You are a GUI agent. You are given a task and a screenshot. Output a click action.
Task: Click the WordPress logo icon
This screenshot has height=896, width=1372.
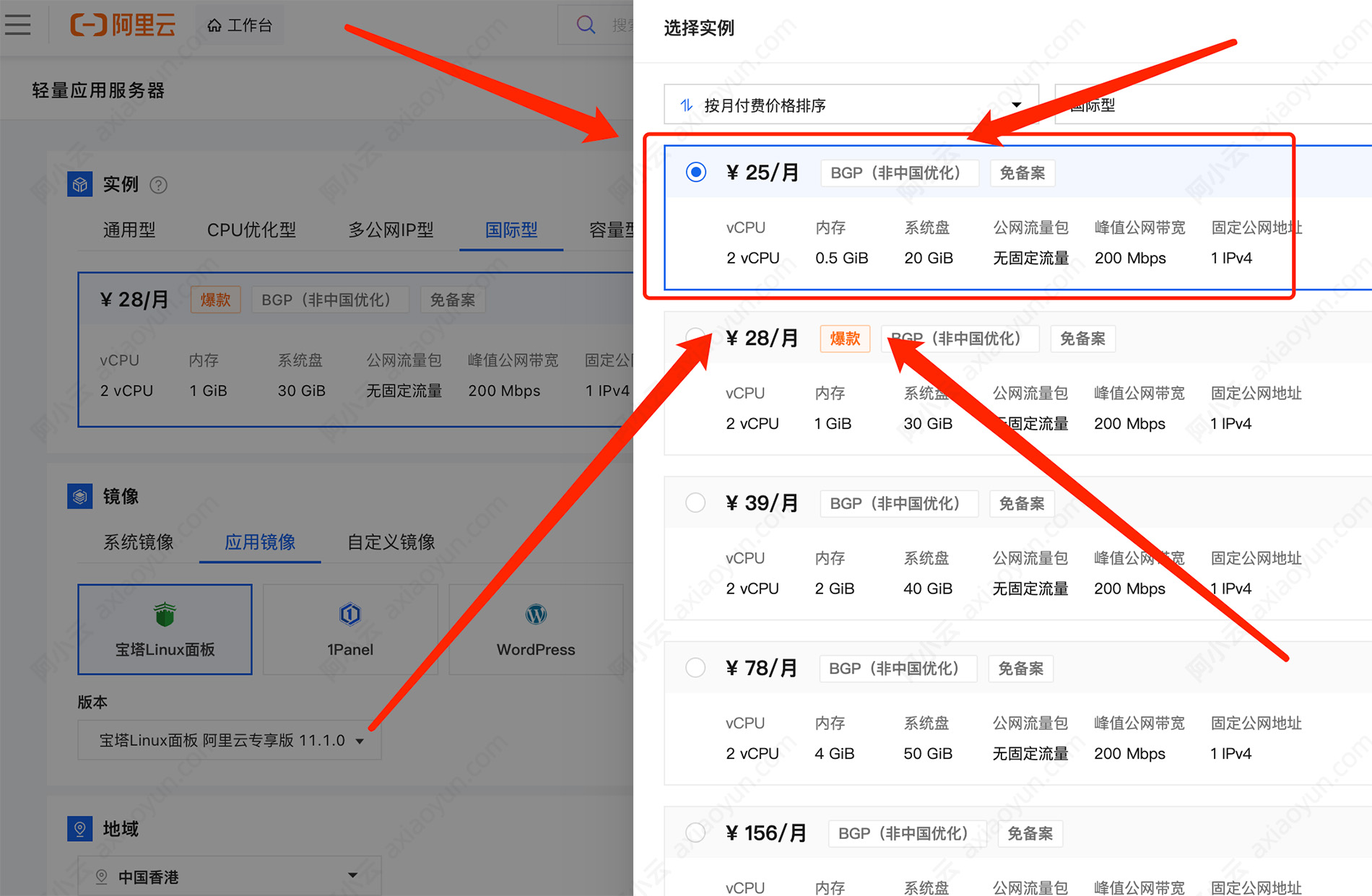tap(536, 614)
